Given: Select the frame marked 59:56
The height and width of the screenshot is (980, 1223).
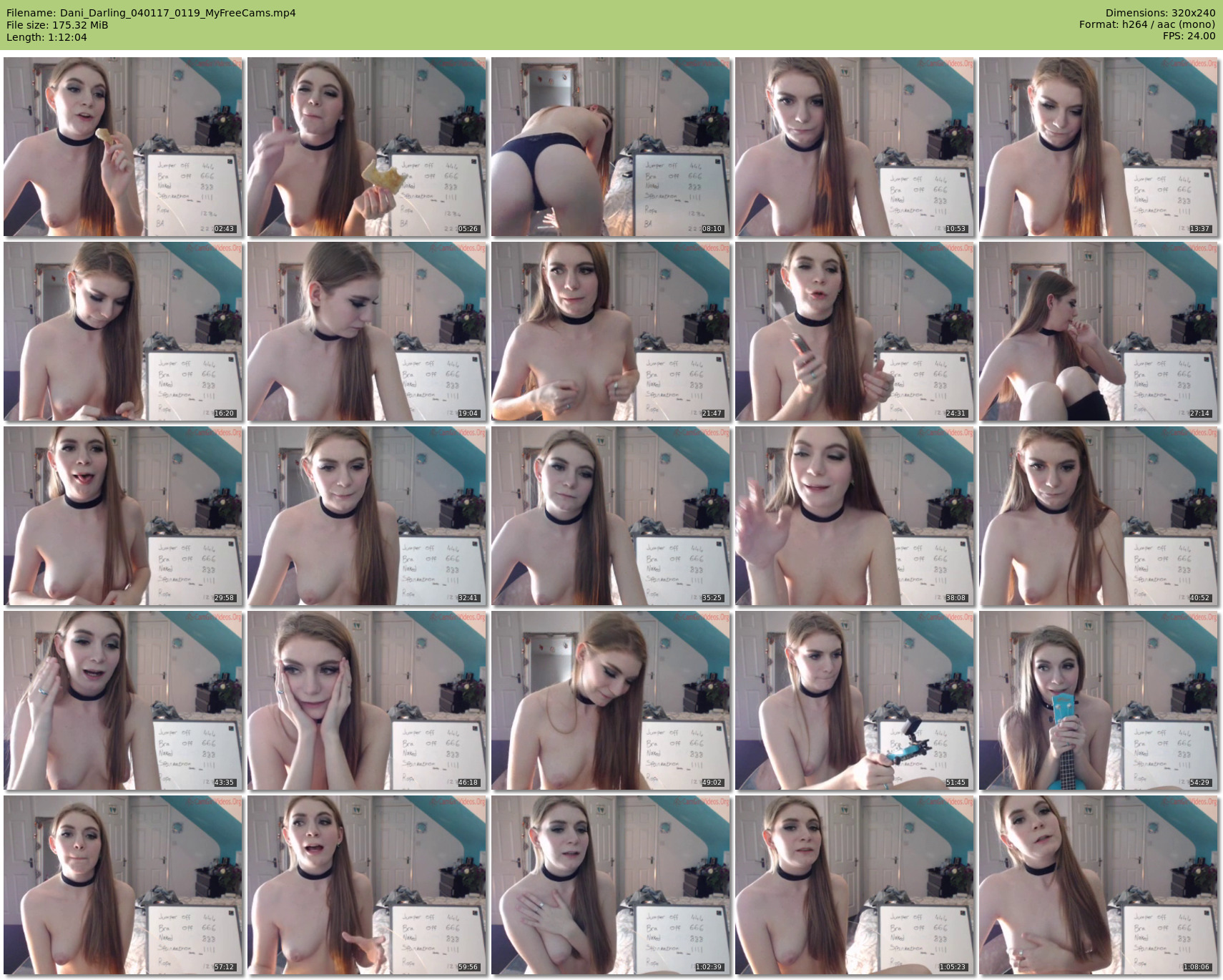Looking at the screenshot, I should tap(367, 885).
